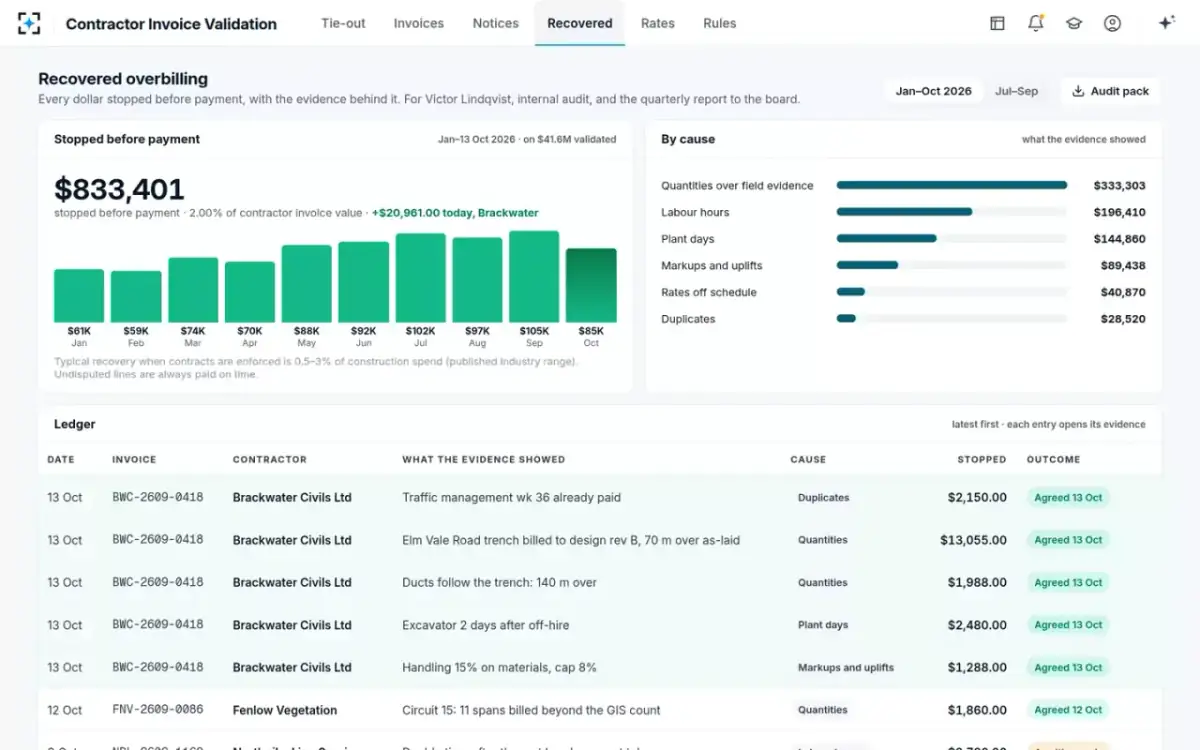This screenshot has width=1200, height=750.
Task: Switch to the Tie-out tab
Action: pyautogui.click(x=343, y=23)
